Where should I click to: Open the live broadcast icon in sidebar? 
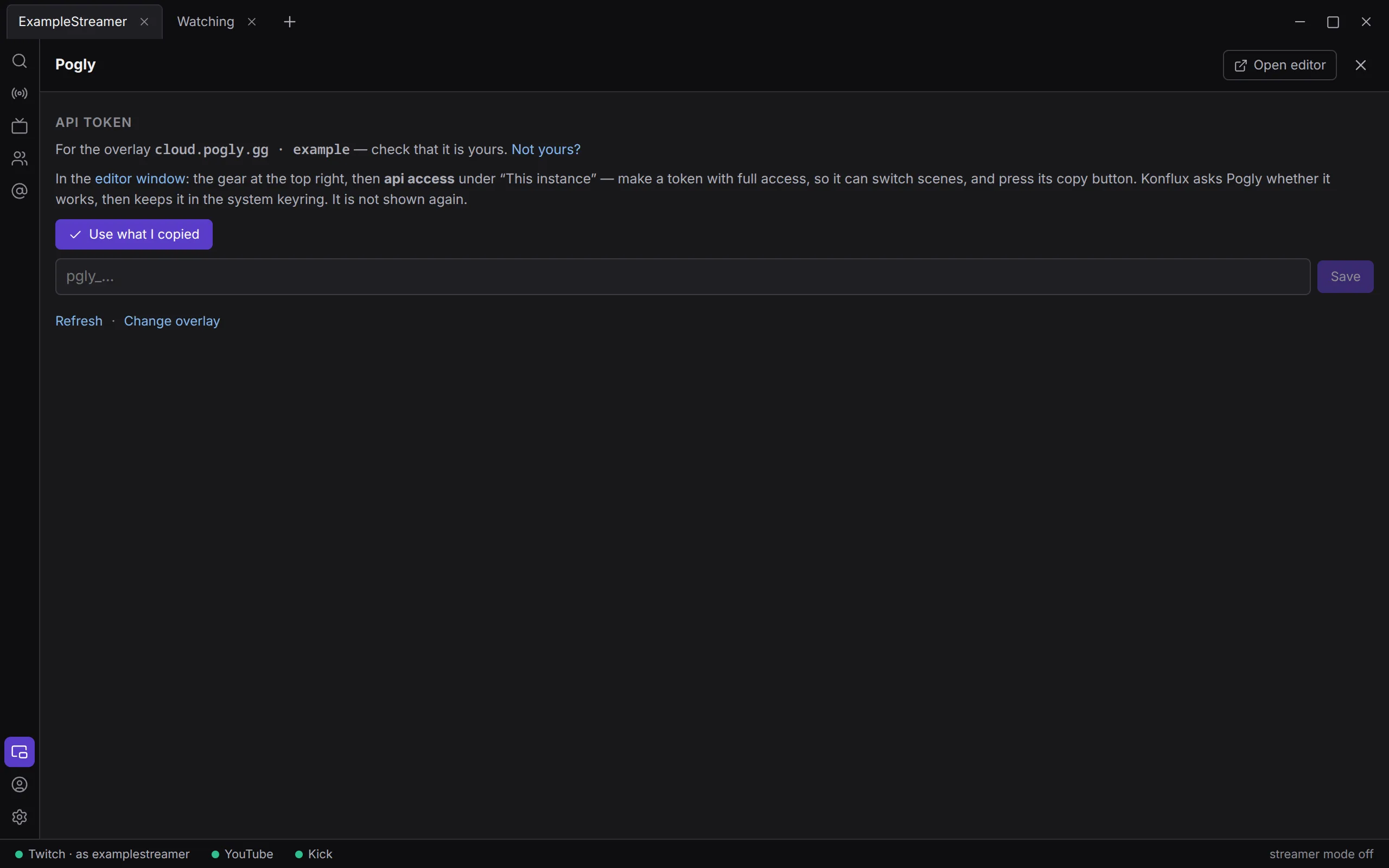click(x=20, y=93)
